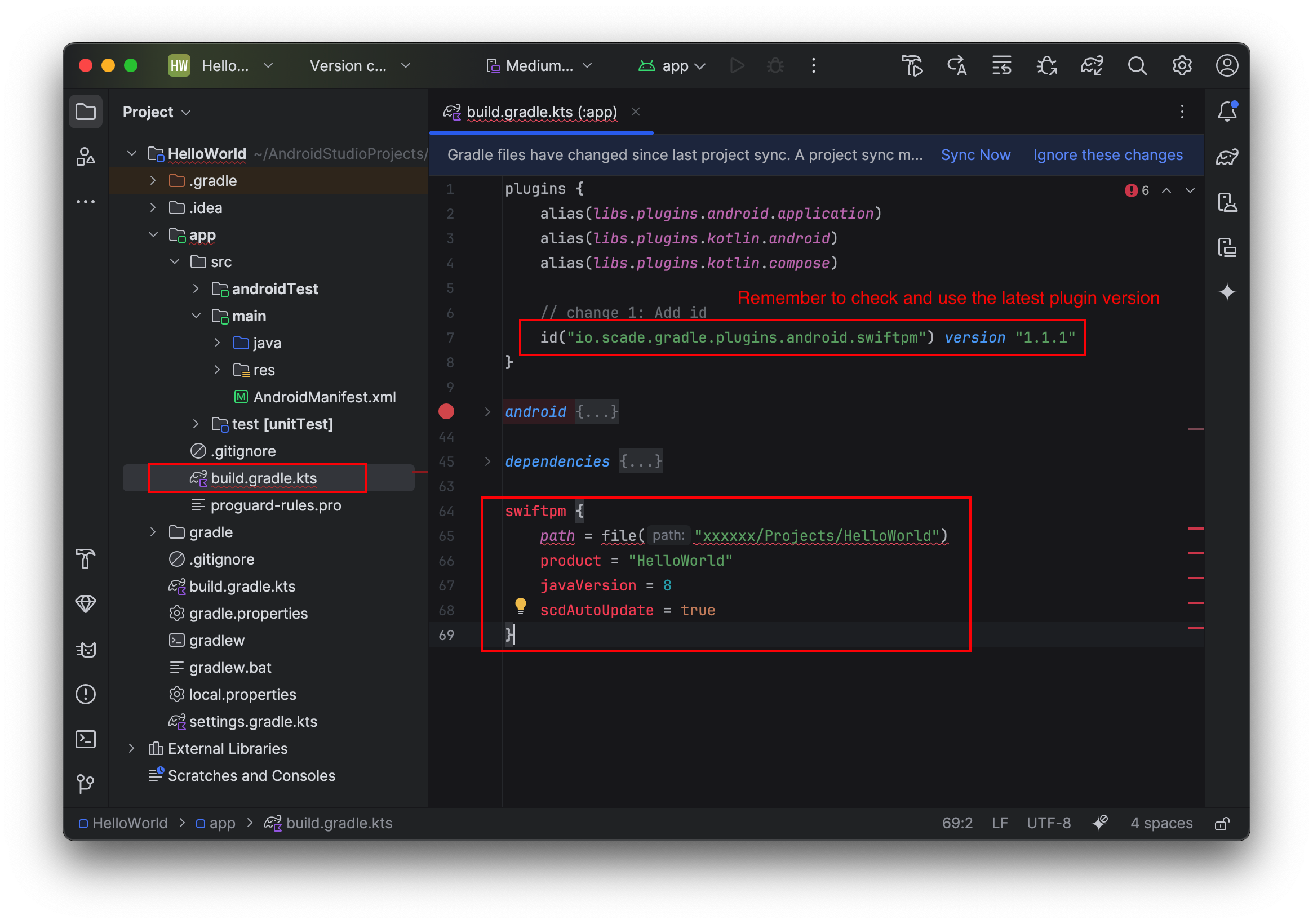This screenshot has width=1313, height=924.
Task: Toggle read-only lock in status bar
Action: tap(1222, 823)
